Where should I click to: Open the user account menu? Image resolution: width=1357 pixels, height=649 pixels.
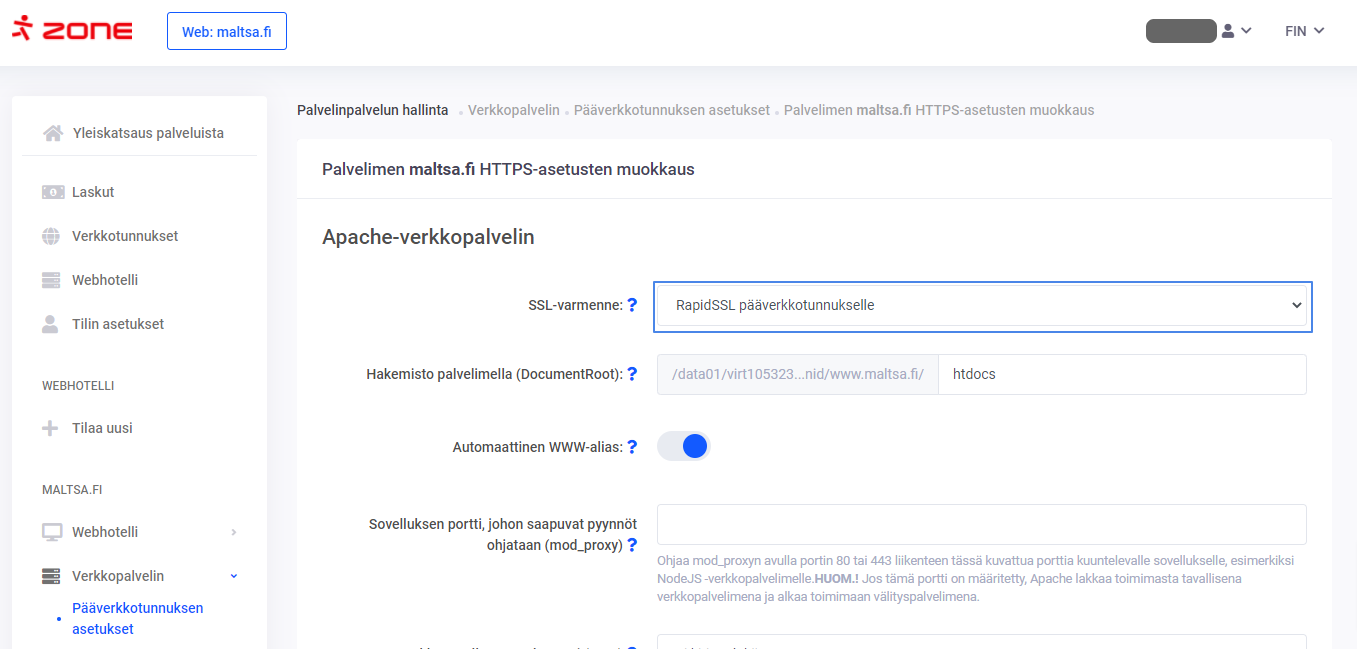pos(1236,31)
